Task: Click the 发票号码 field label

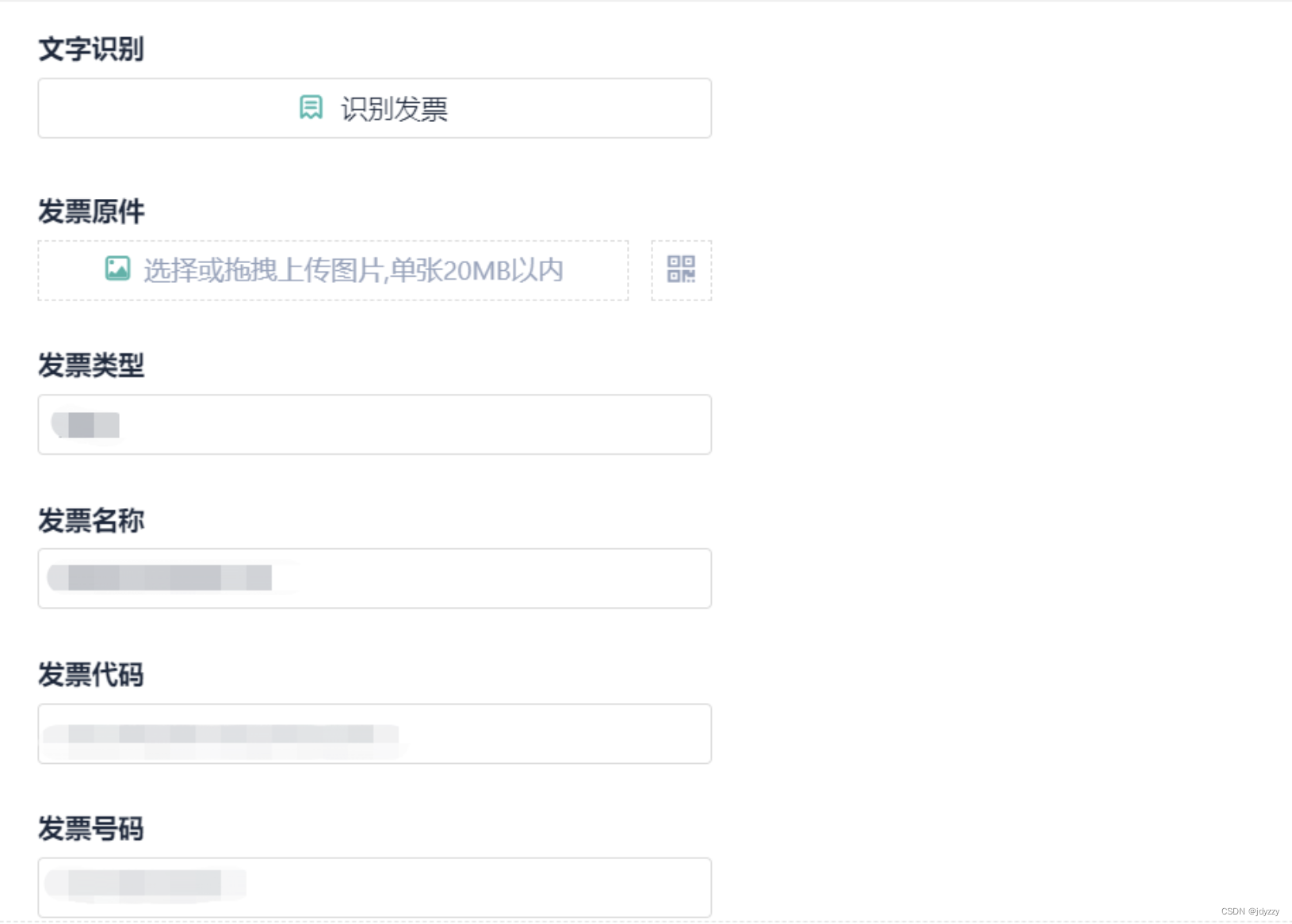Action: (x=91, y=829)
